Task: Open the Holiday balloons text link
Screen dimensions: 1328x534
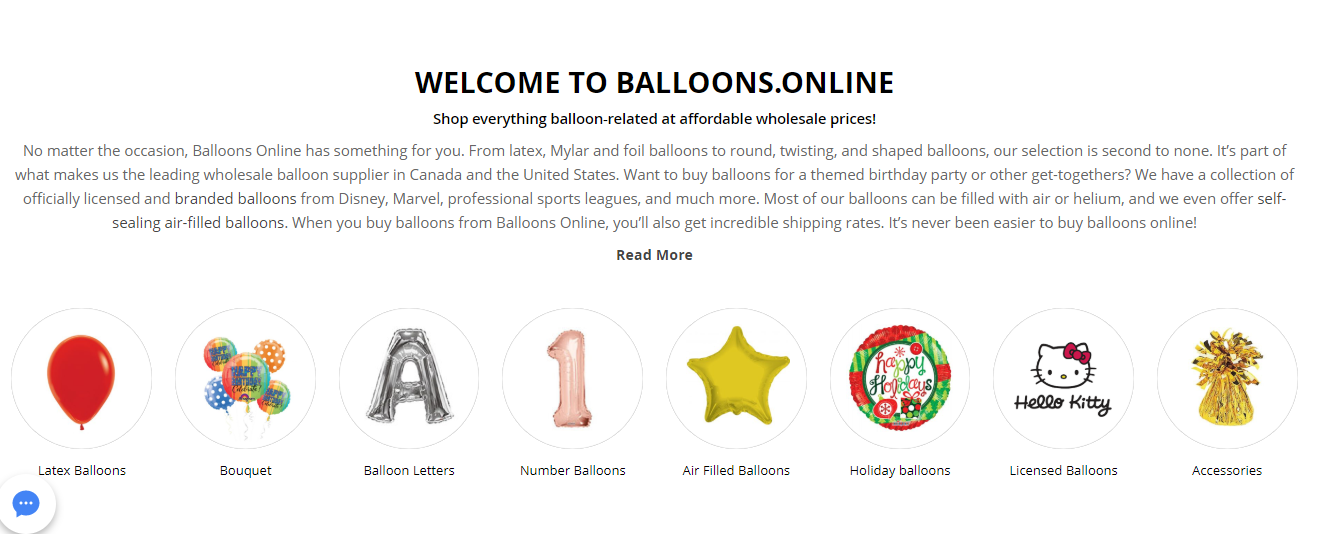Action: tap(900, 470)
